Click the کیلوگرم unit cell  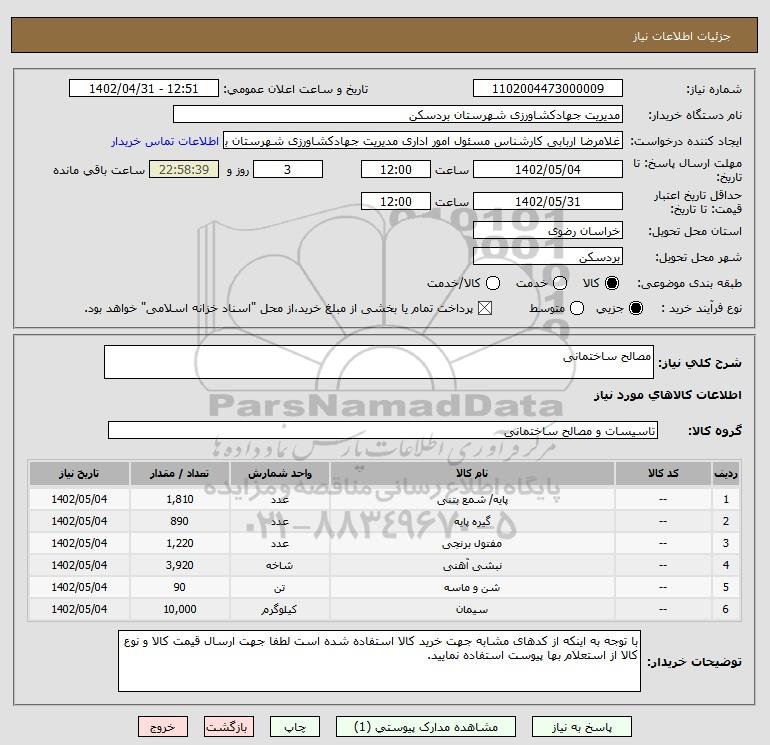pos(279,609)
